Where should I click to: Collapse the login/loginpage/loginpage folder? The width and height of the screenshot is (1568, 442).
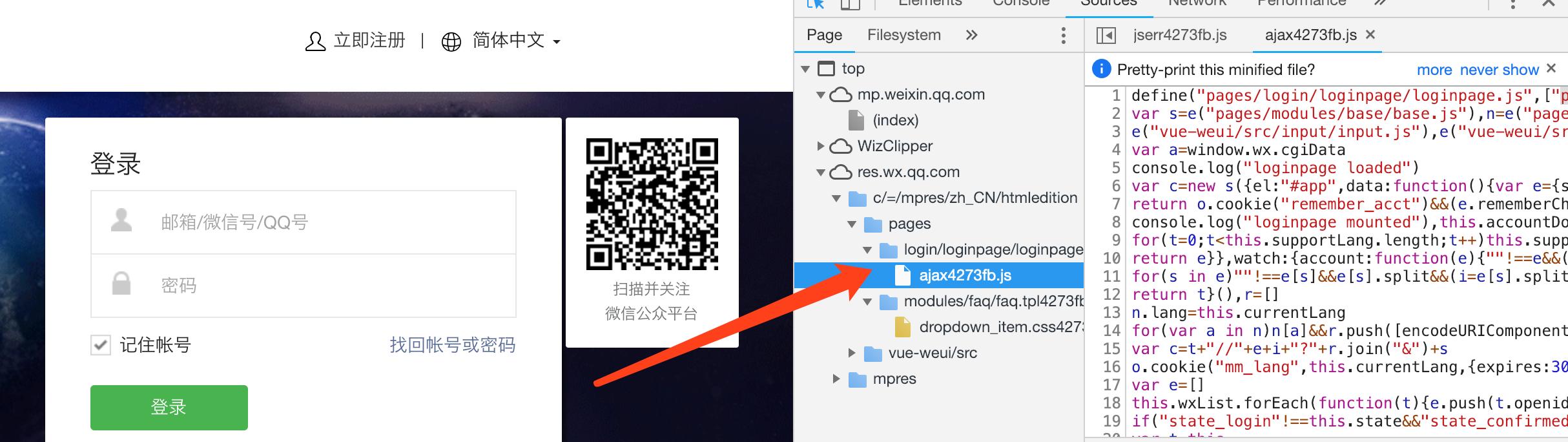point(867,250)
